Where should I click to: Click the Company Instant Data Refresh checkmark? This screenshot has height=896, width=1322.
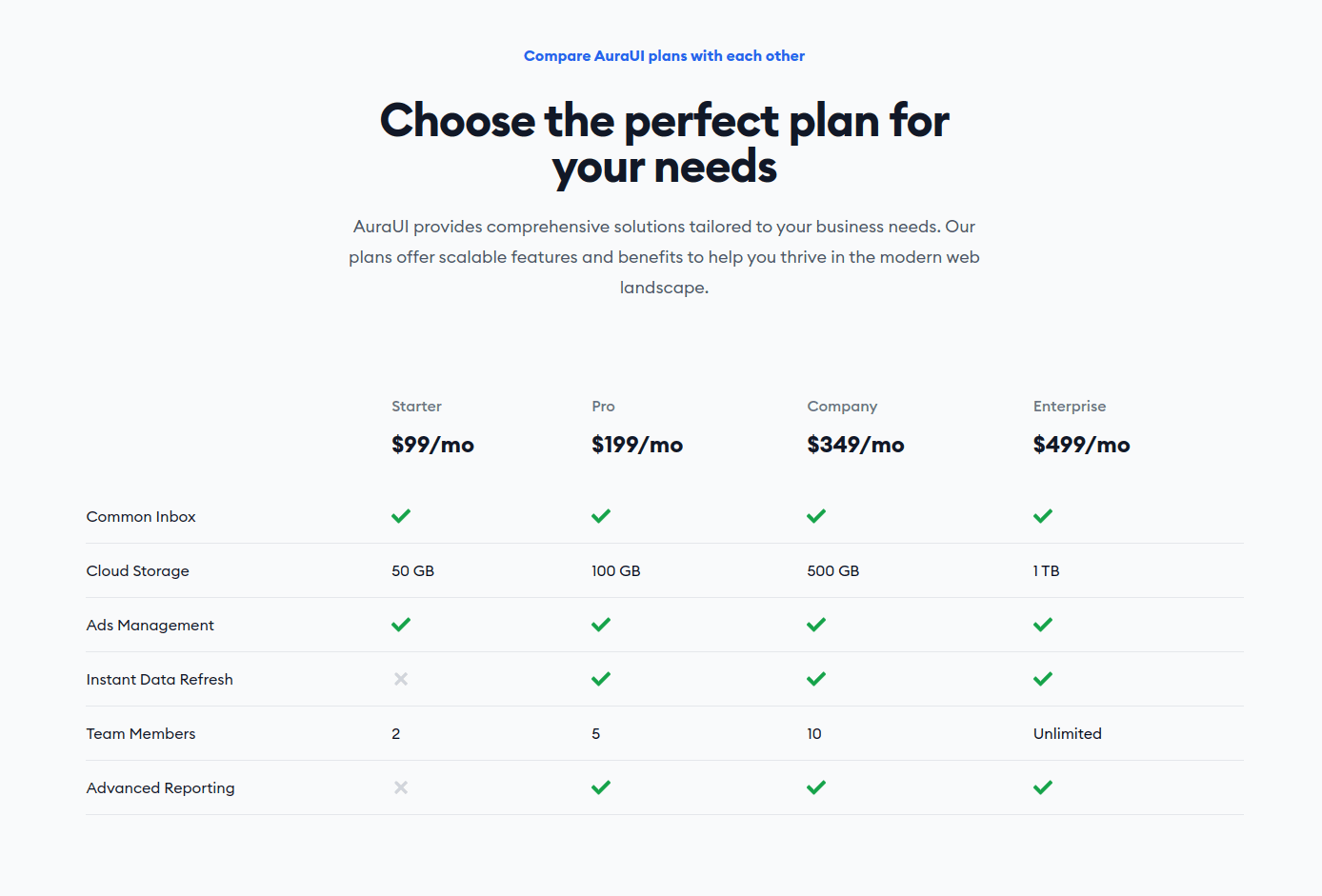(x=816, y=679)
